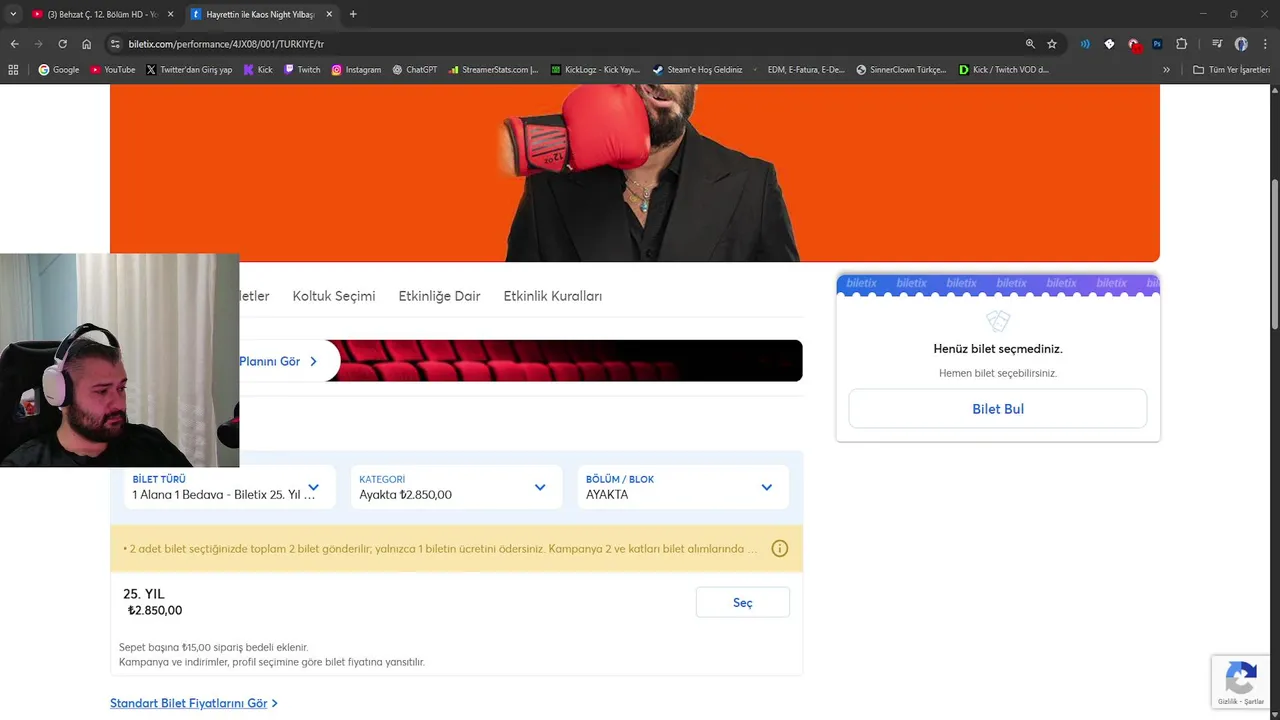
Task: Open the ChatGPT bookmark
Action: [x=415, y=70]
